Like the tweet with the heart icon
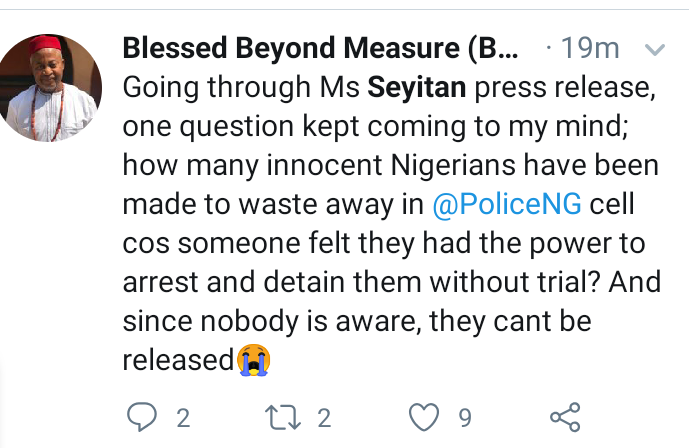 click(426, 415)
